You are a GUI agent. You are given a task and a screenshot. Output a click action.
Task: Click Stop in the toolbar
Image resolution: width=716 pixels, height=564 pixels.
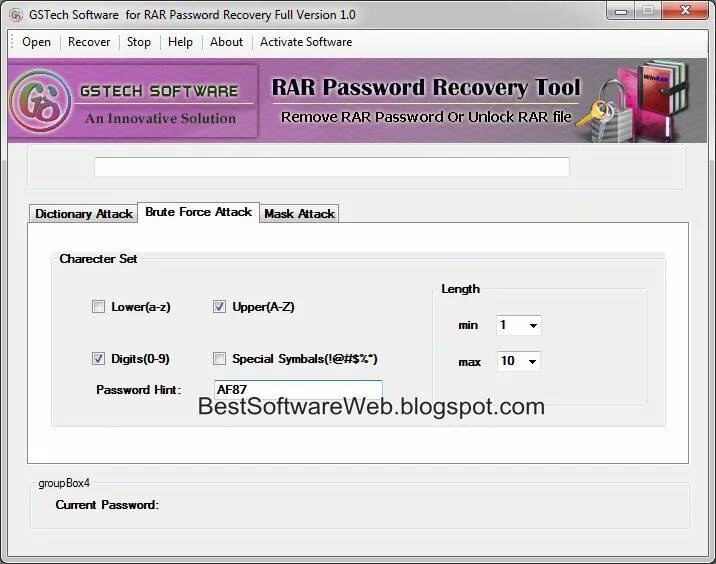(x=139, y=42)
